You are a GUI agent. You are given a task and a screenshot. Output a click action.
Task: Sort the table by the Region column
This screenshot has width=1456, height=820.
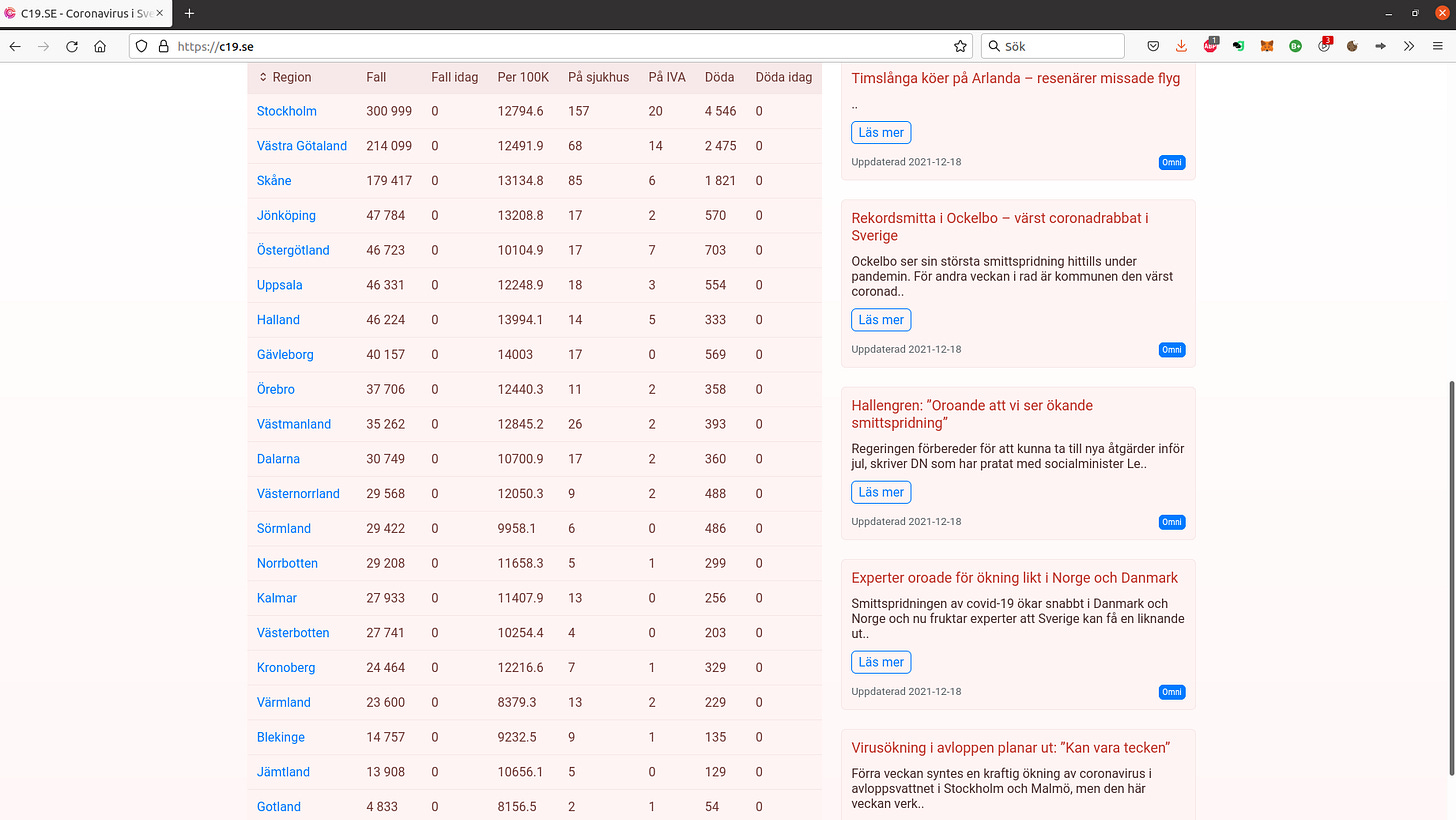[285, 77]
